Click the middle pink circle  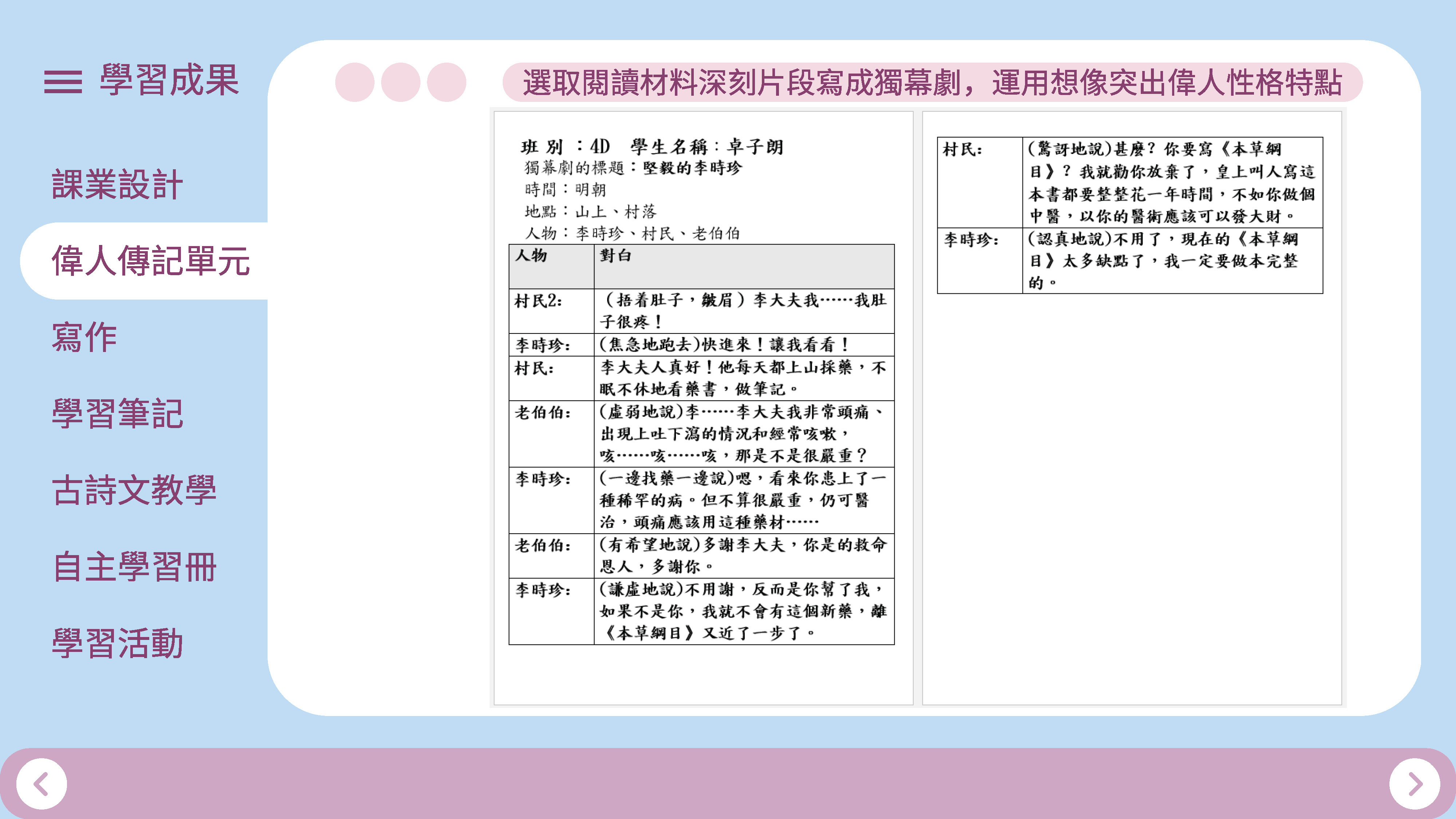click(x=400, y=82)
